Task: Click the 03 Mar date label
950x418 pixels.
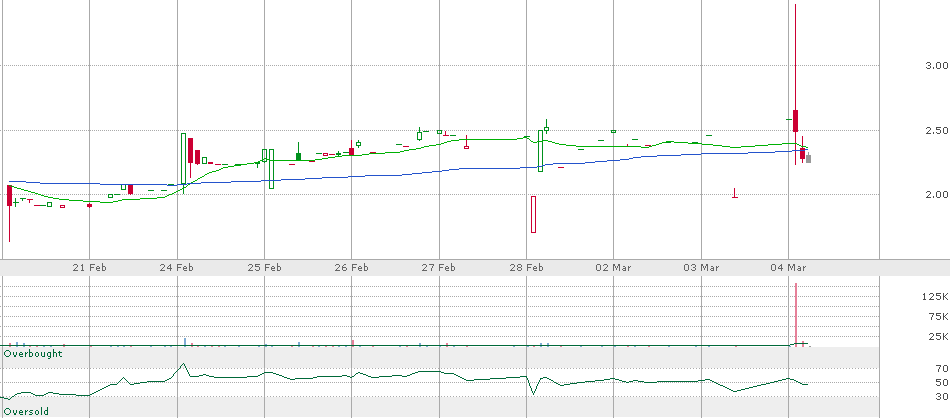Action: [x=700, y=267]
